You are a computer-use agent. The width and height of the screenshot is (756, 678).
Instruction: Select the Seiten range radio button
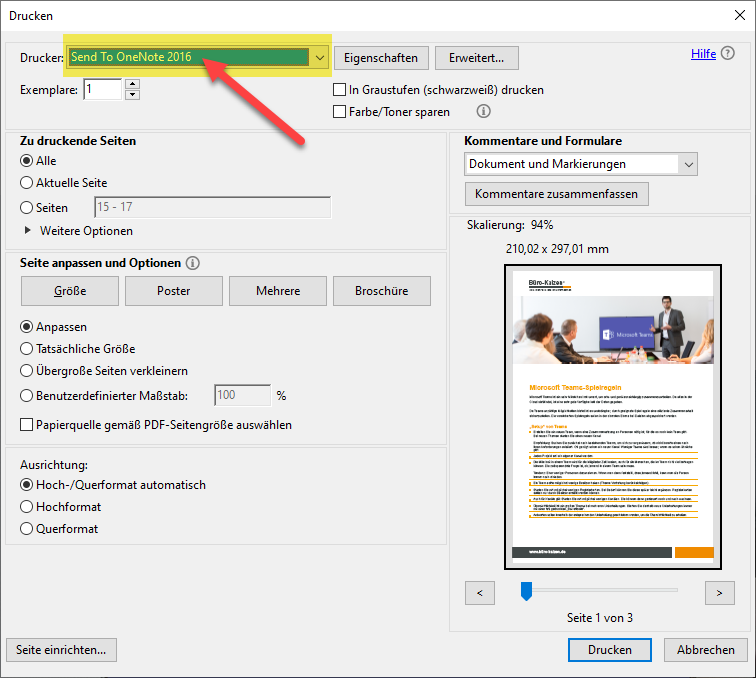(27, 208)
